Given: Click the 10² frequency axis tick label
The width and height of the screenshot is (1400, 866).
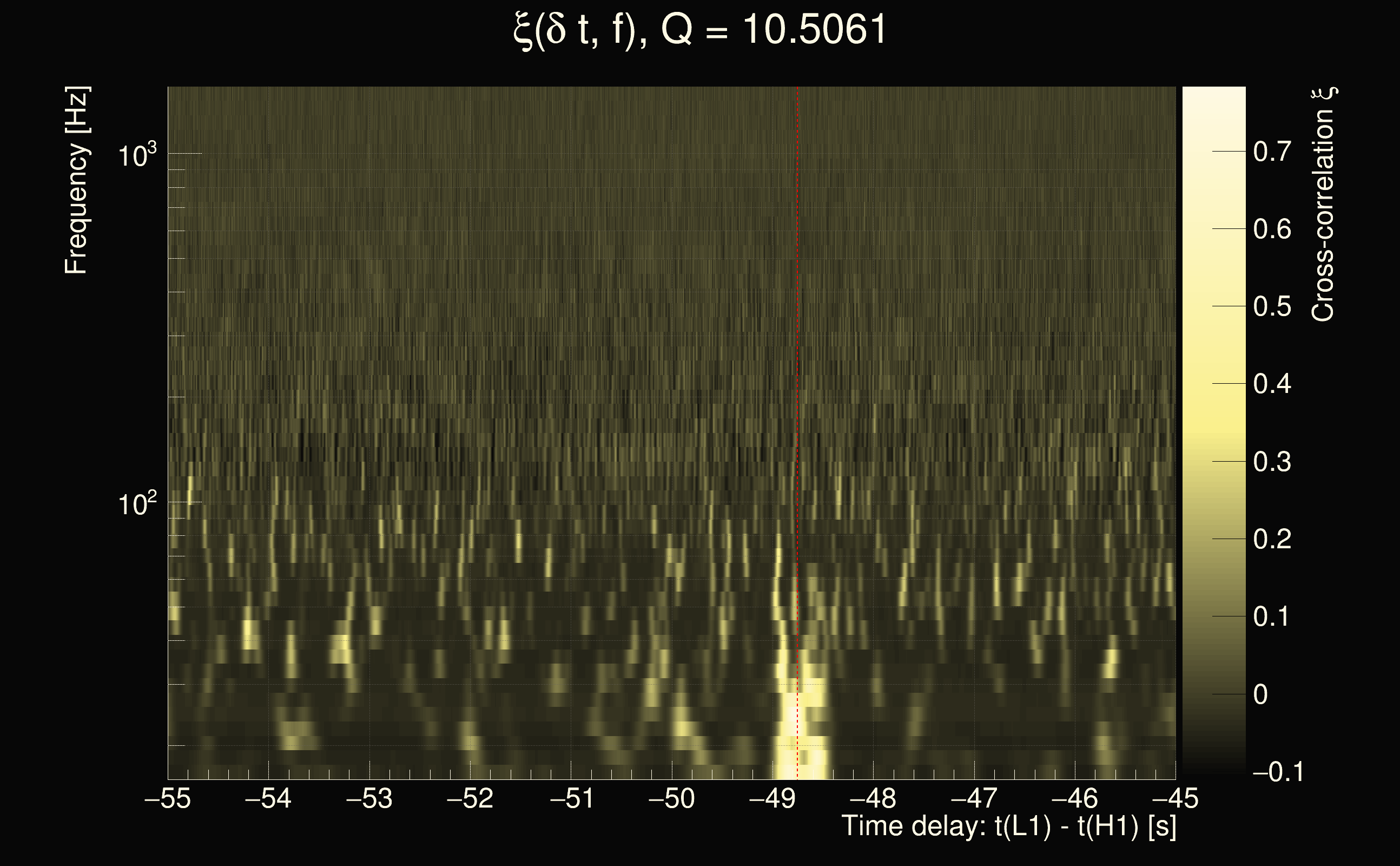Looking at the screenshot, I should 137,504.
